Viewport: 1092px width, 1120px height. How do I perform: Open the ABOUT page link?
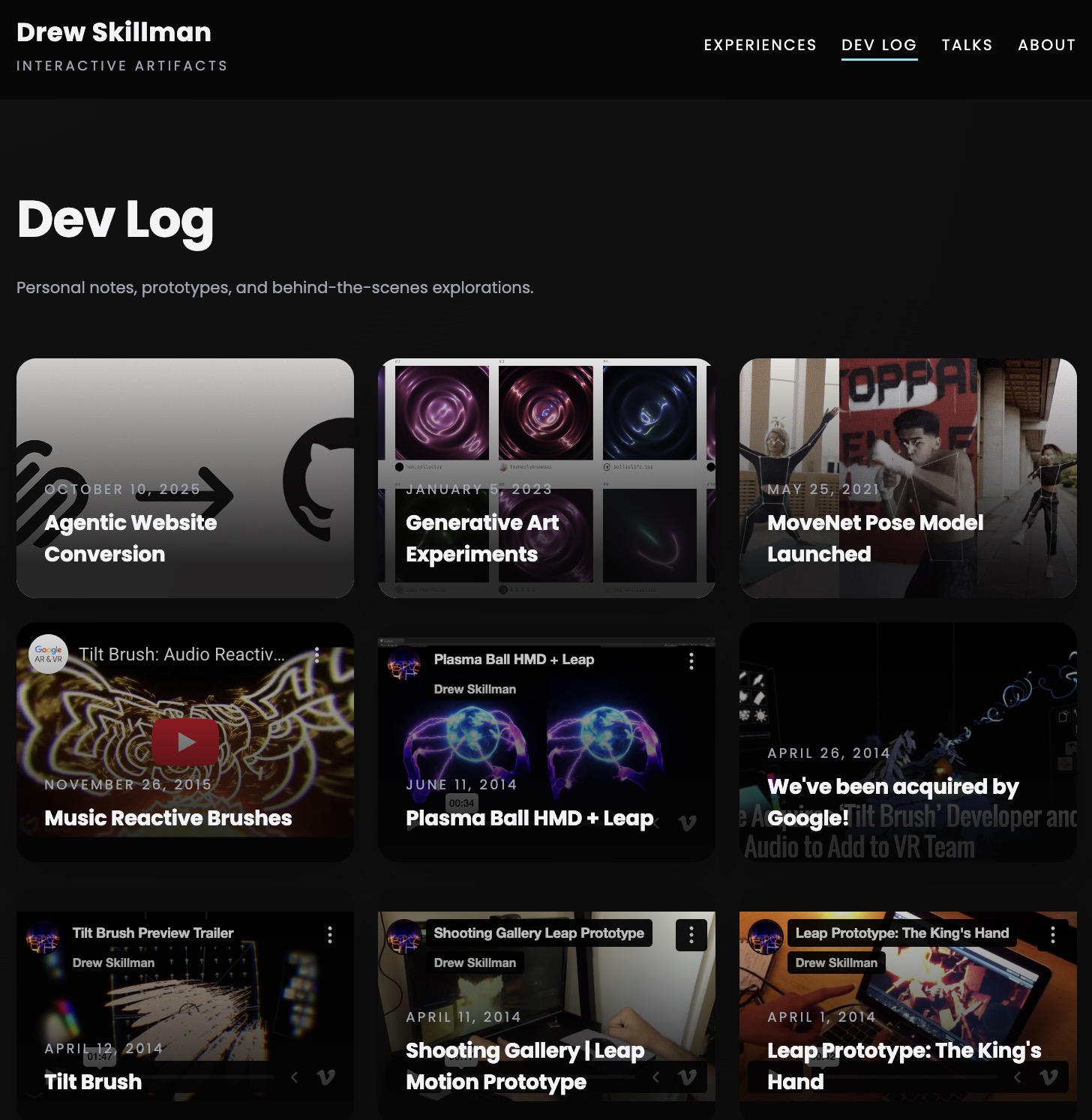(1046, 45)
